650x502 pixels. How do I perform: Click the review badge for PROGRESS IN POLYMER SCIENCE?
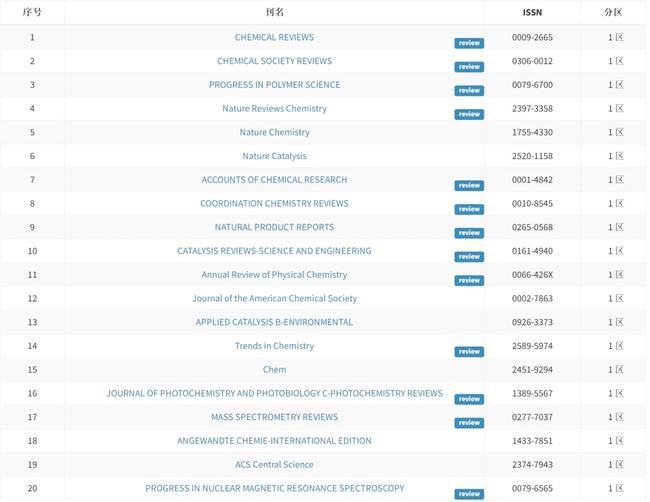(x=469, y=91)
